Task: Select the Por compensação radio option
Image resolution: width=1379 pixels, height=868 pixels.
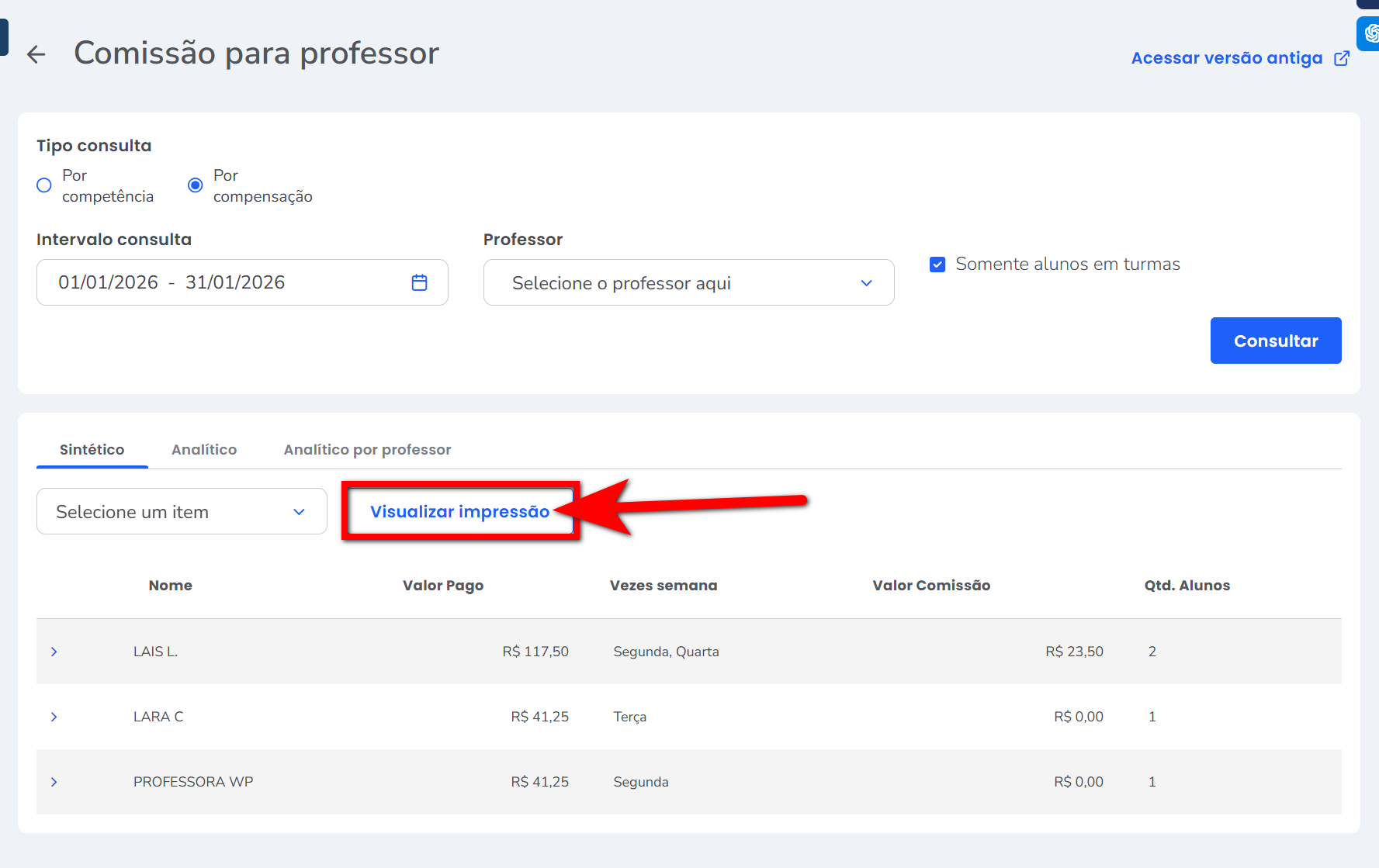Action: coord(196,185)
